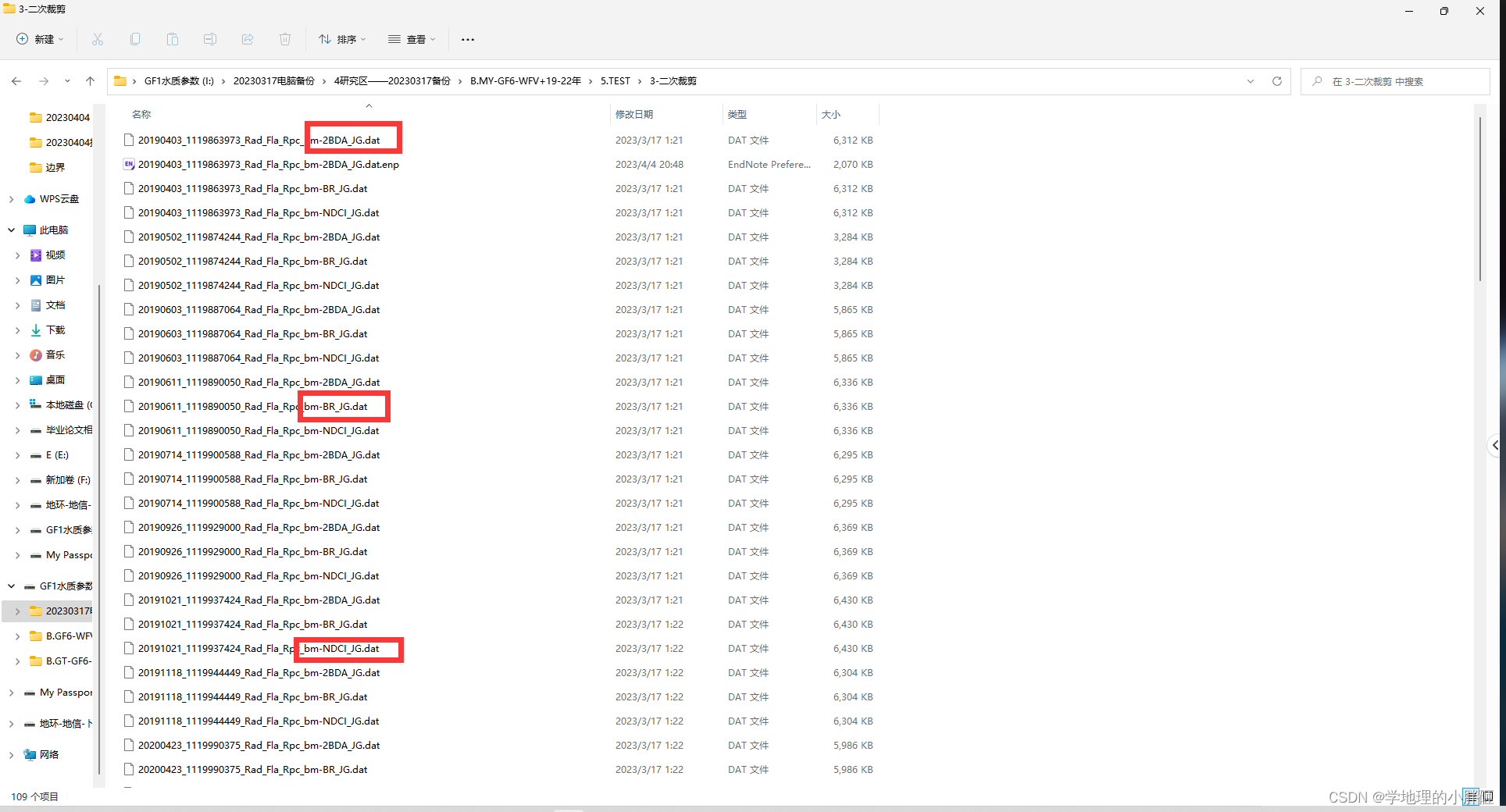1506x812 pixels.
Task: Select B.GT-GF6- folder in sidebar
Action: click(60, 661)
